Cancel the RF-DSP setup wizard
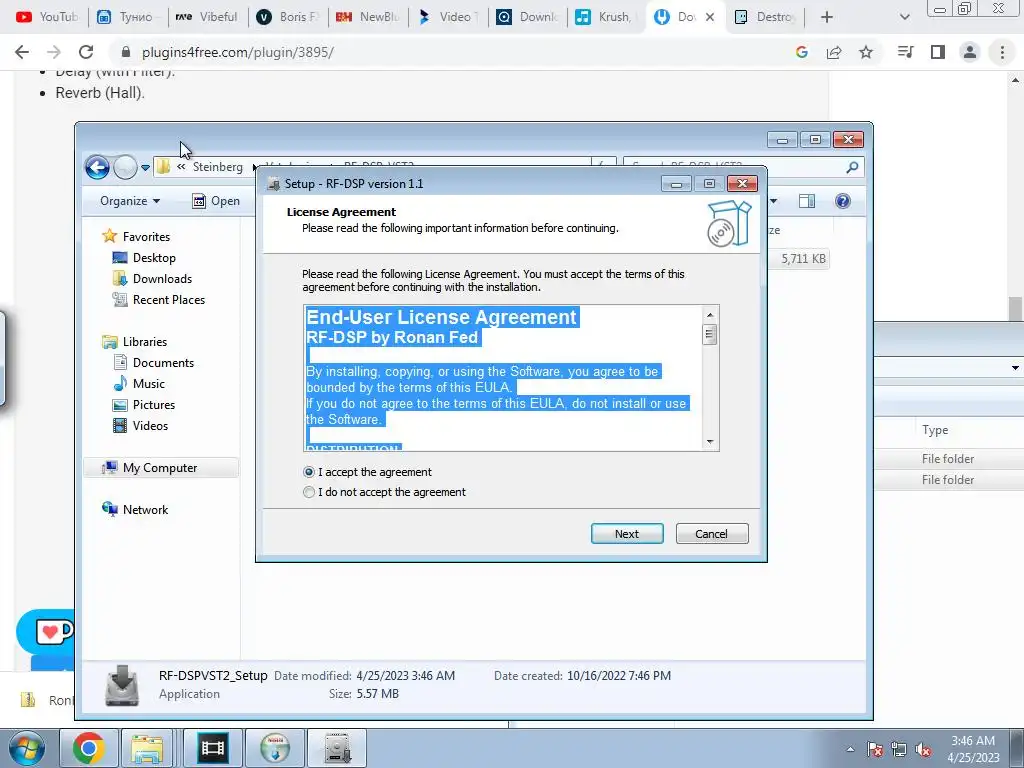The height and width of the screenshot is (768, 1024). (712, 534)
